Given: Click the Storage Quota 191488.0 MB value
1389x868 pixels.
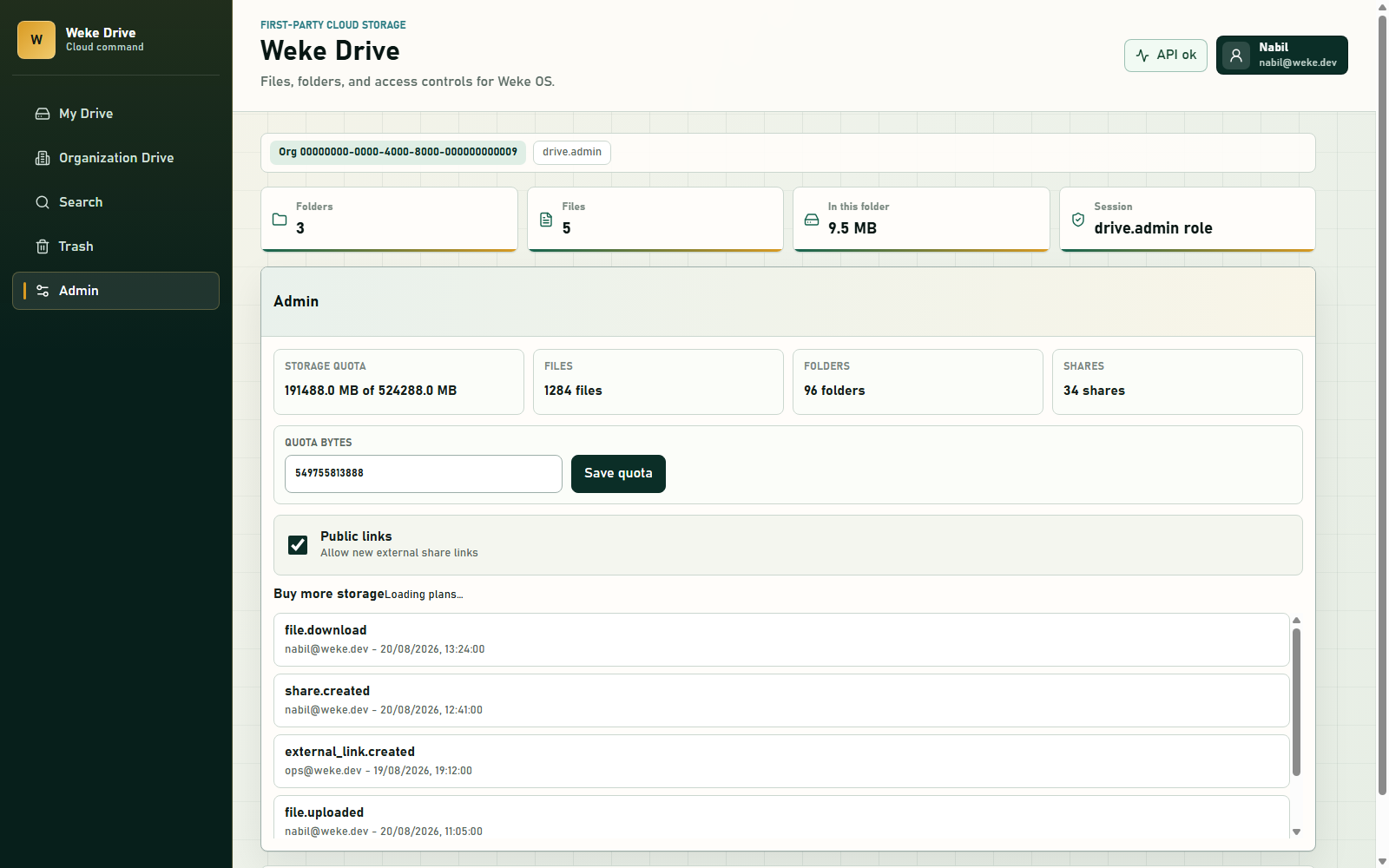Looking at the screenshot, I should pyautogui.click(x=371, y=391).
